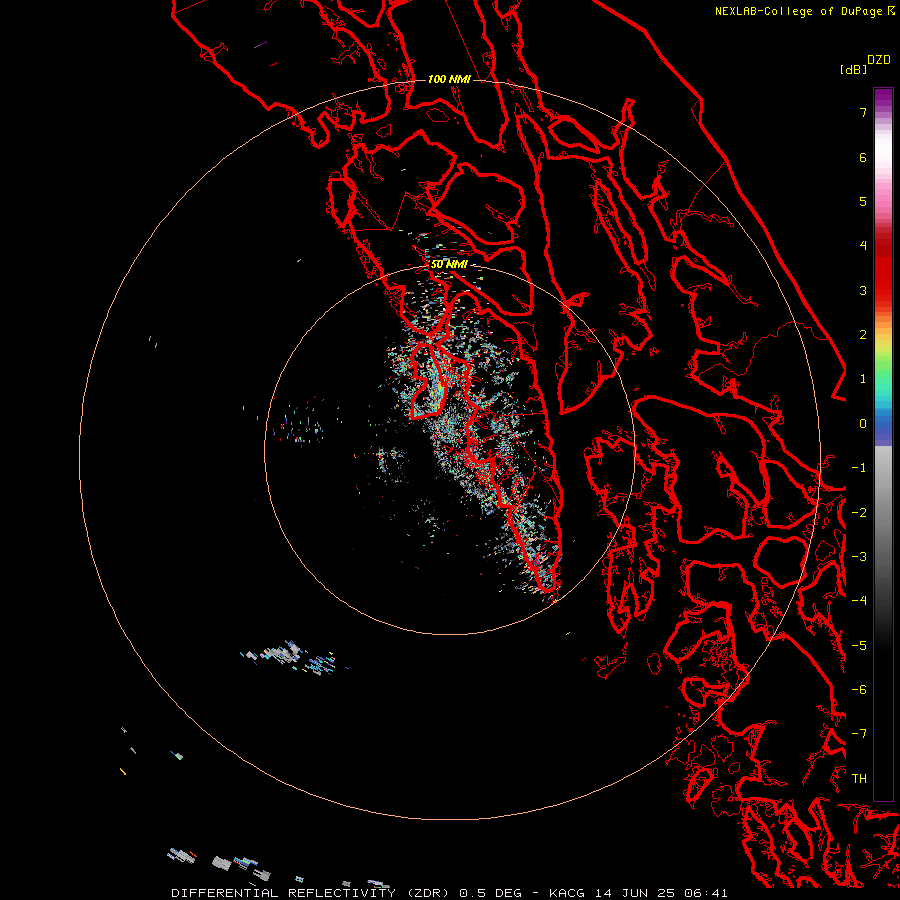Click the -1 value on the color scale

(859, 468)
